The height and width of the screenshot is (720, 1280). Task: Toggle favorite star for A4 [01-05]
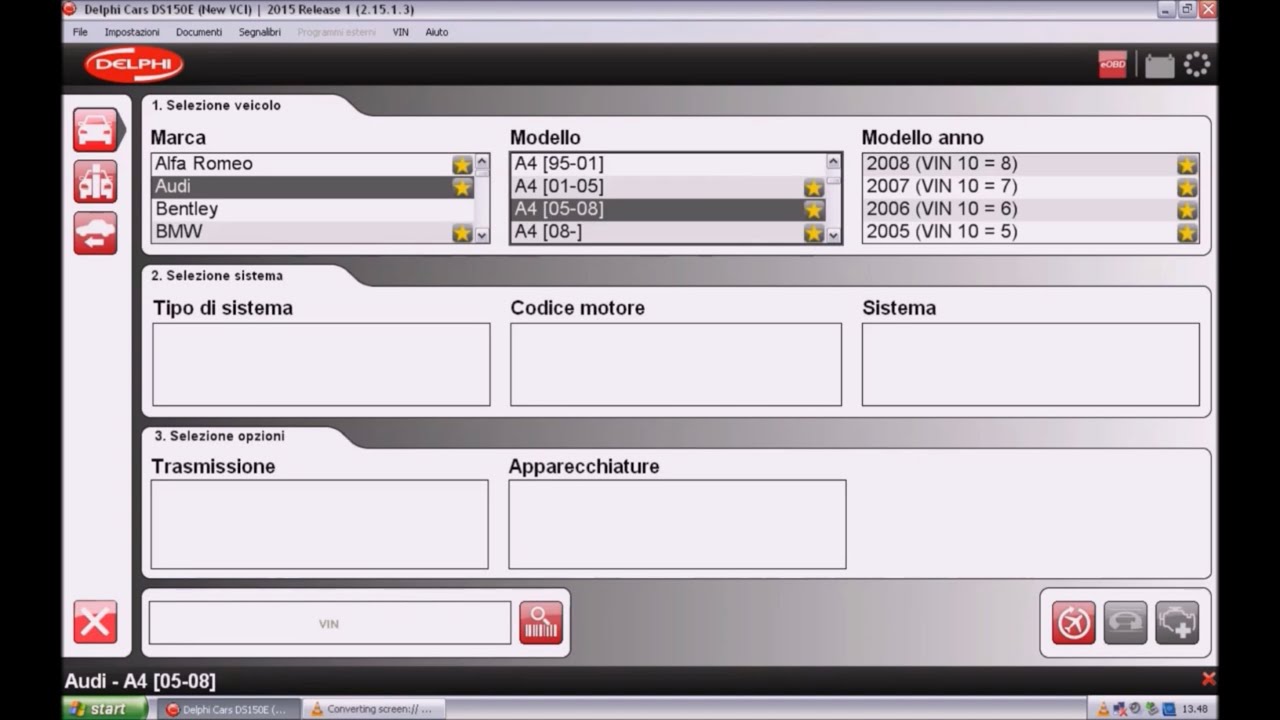(814, 187)
